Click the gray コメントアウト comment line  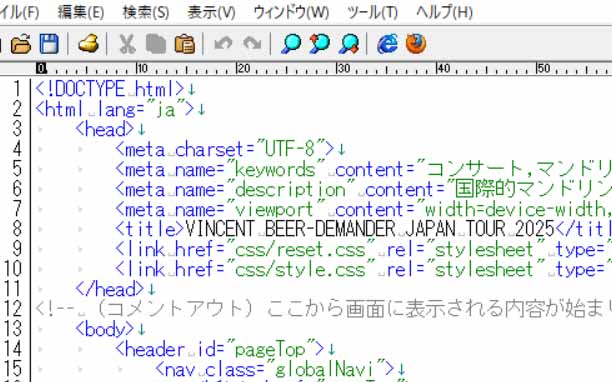[324, 309]
